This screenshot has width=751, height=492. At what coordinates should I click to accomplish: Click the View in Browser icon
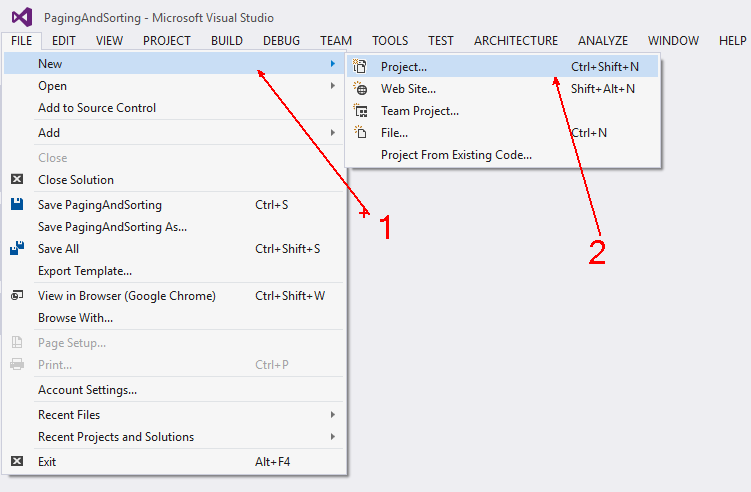[x=17, y=295]
